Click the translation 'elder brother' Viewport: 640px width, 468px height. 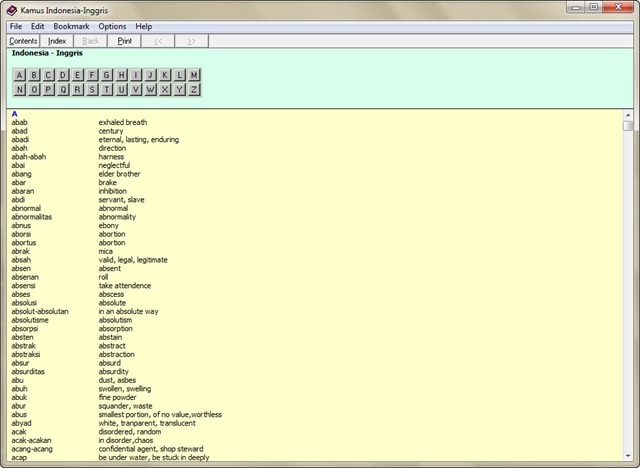click(x=119, y=174)
